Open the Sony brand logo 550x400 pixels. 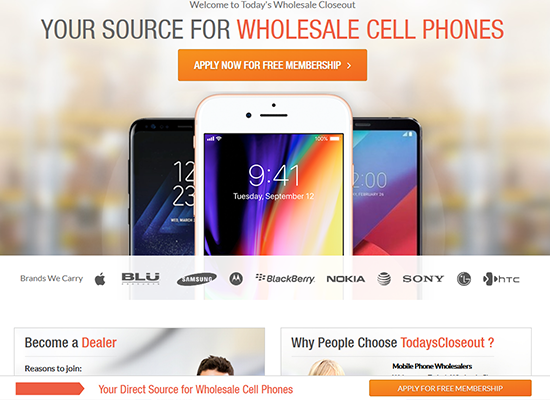pyautogui.click(x=423, y=279)
